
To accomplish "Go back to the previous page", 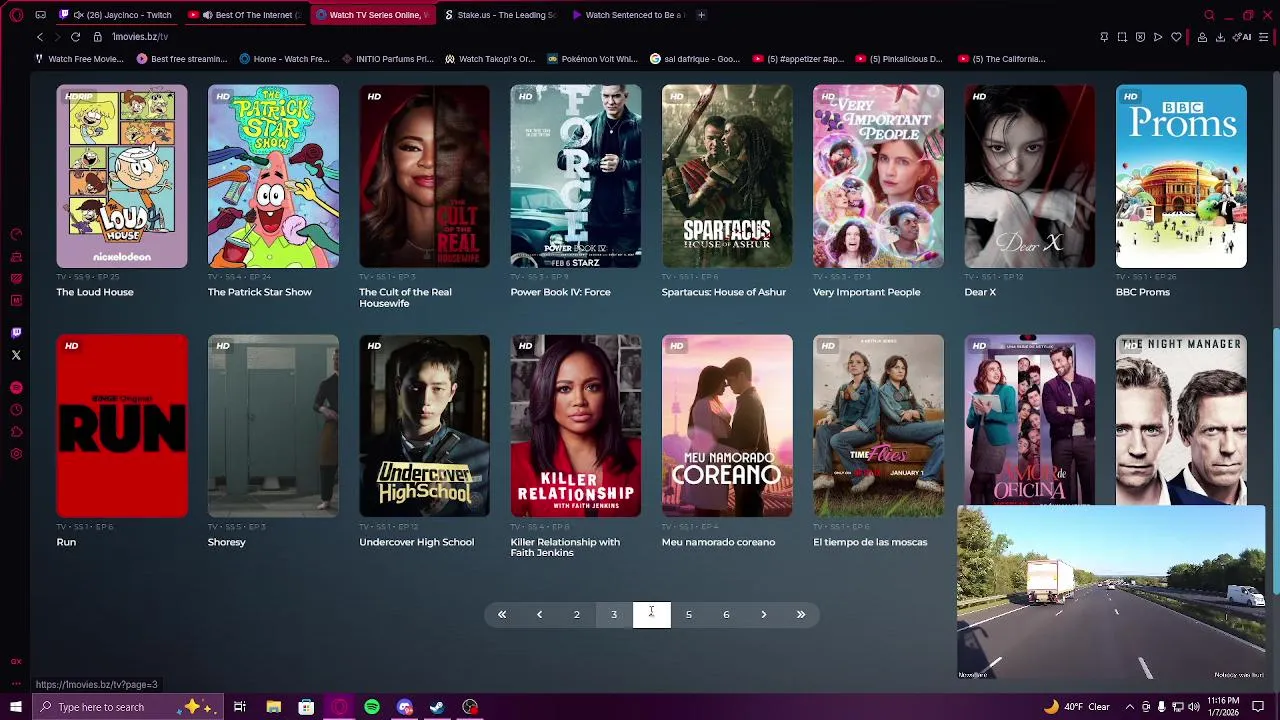I will [x=40, y=37].
